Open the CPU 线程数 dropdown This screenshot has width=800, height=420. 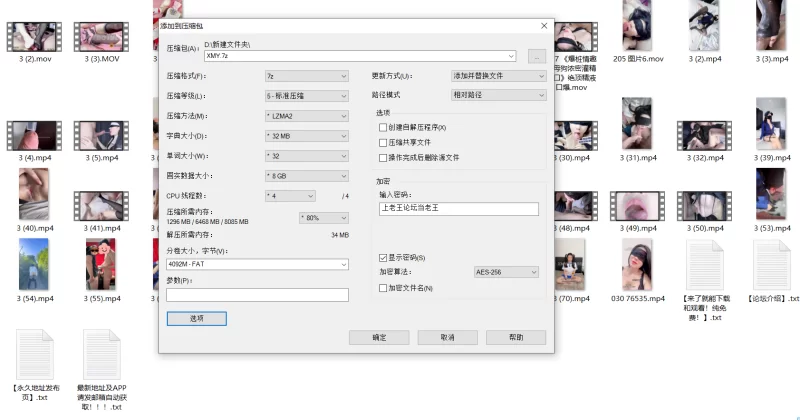click(x=290, y=195)
